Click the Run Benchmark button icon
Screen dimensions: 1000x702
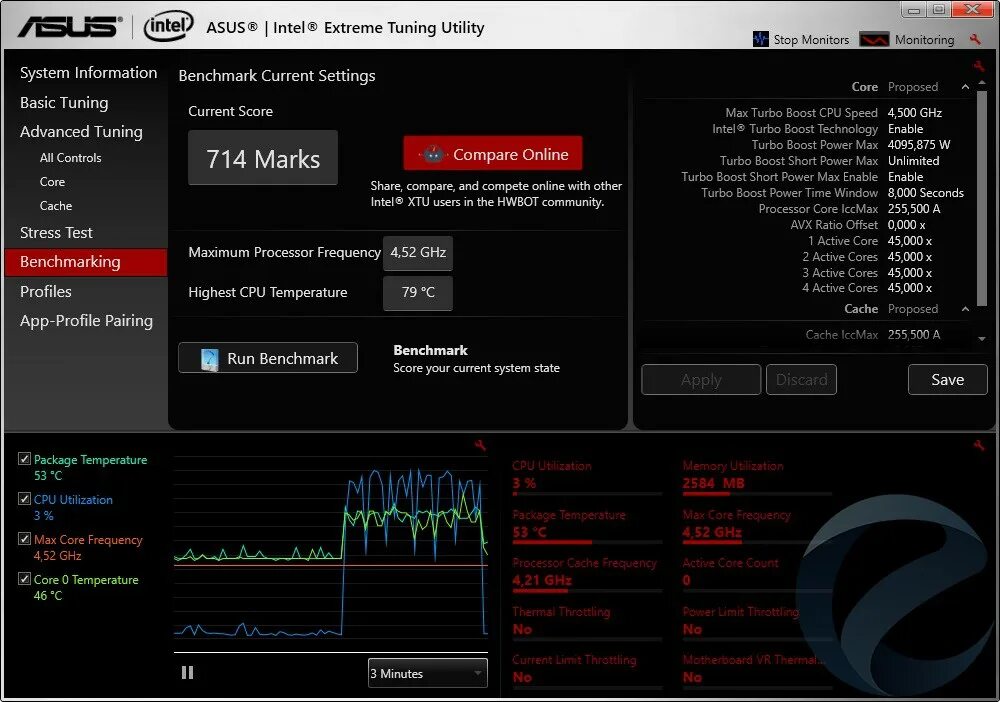pos(209,359)
